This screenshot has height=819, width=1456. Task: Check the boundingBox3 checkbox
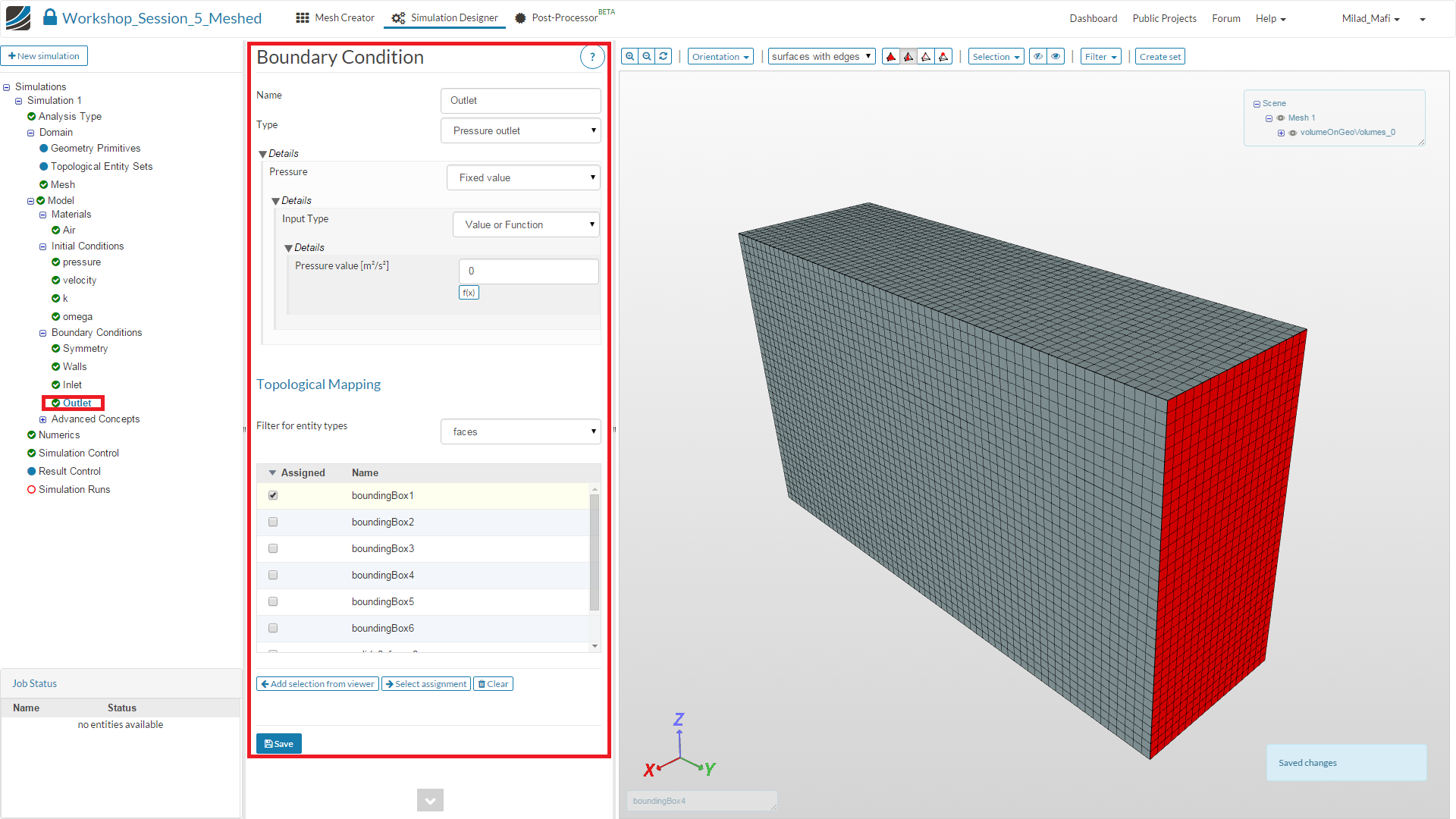[x=273, y=548]
